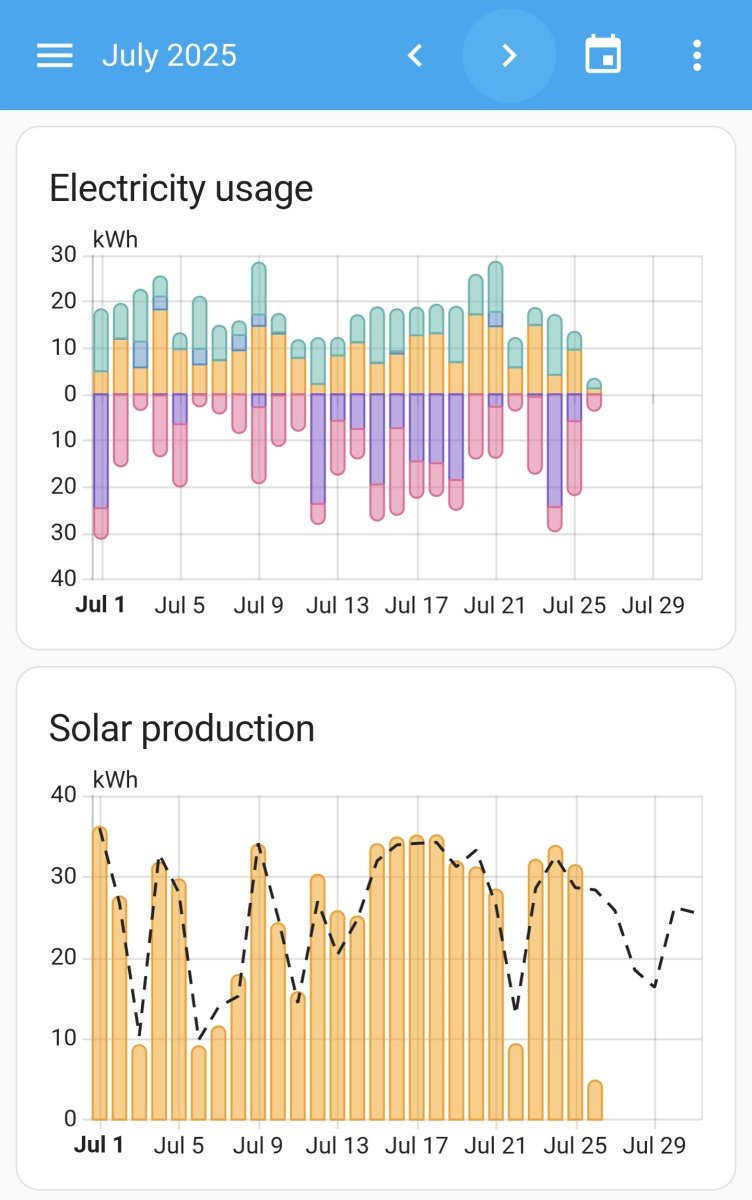Click the Solar production card heading
Image resolution: width=752 pixels, height=1200 pixels.
182,728
